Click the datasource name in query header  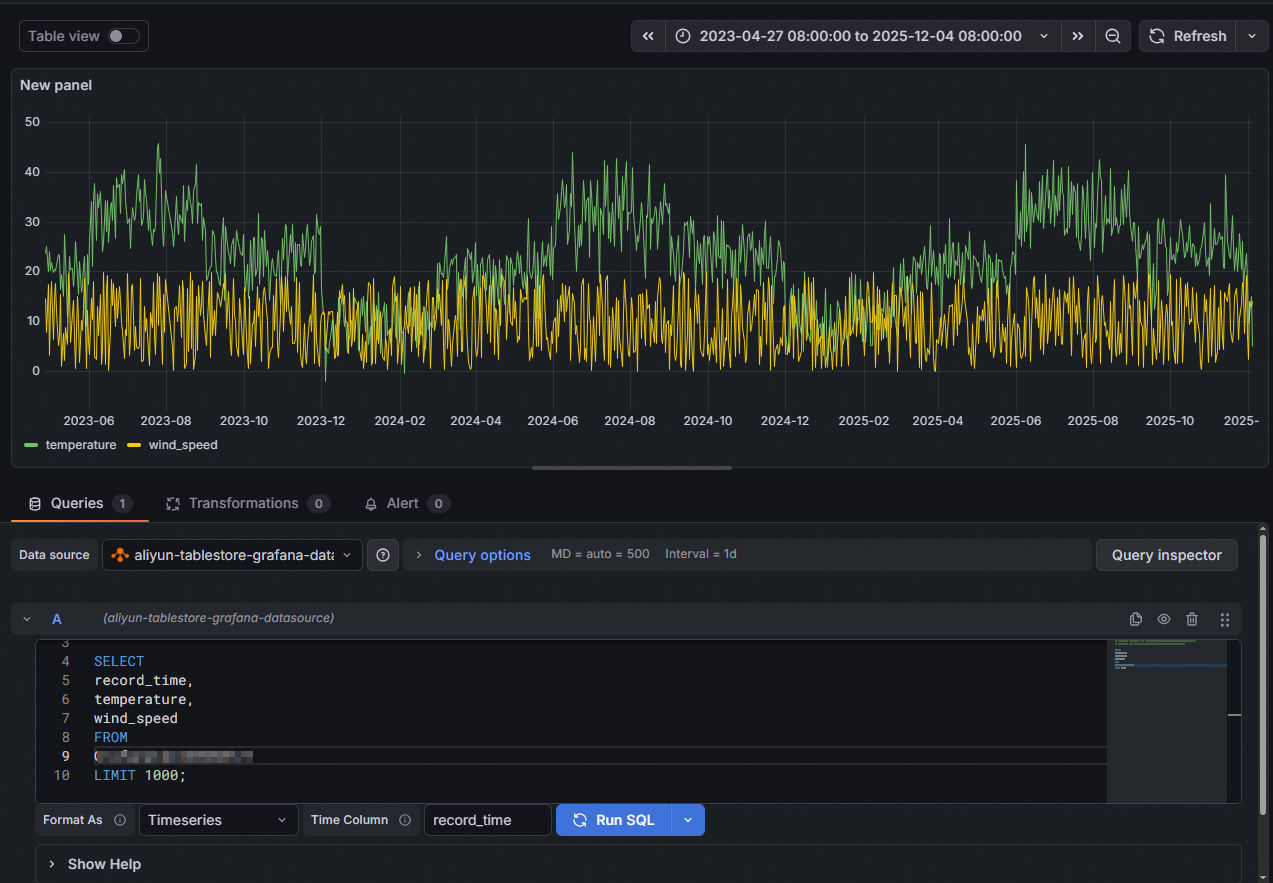click(x=218, y=618)
